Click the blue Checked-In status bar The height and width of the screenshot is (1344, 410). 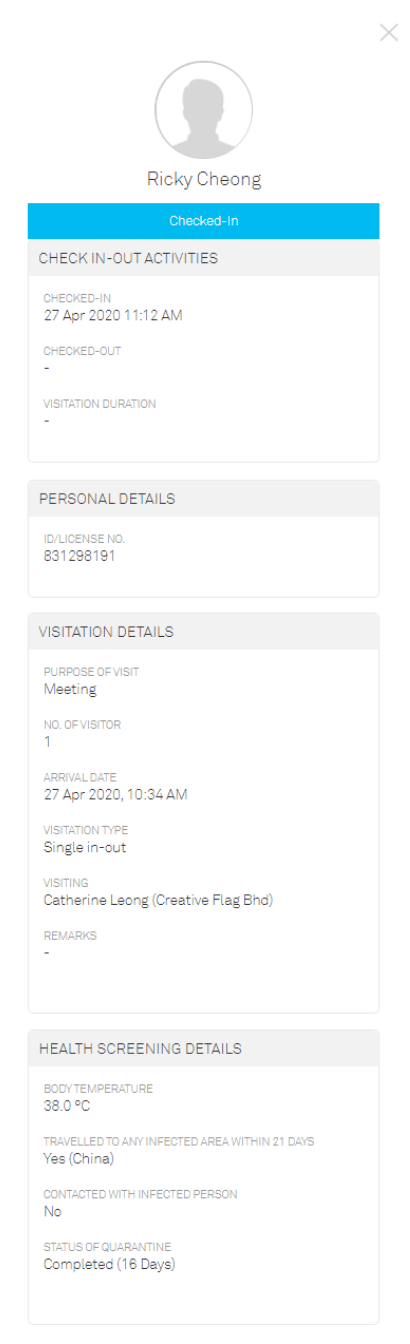click(x=204, y=221)
